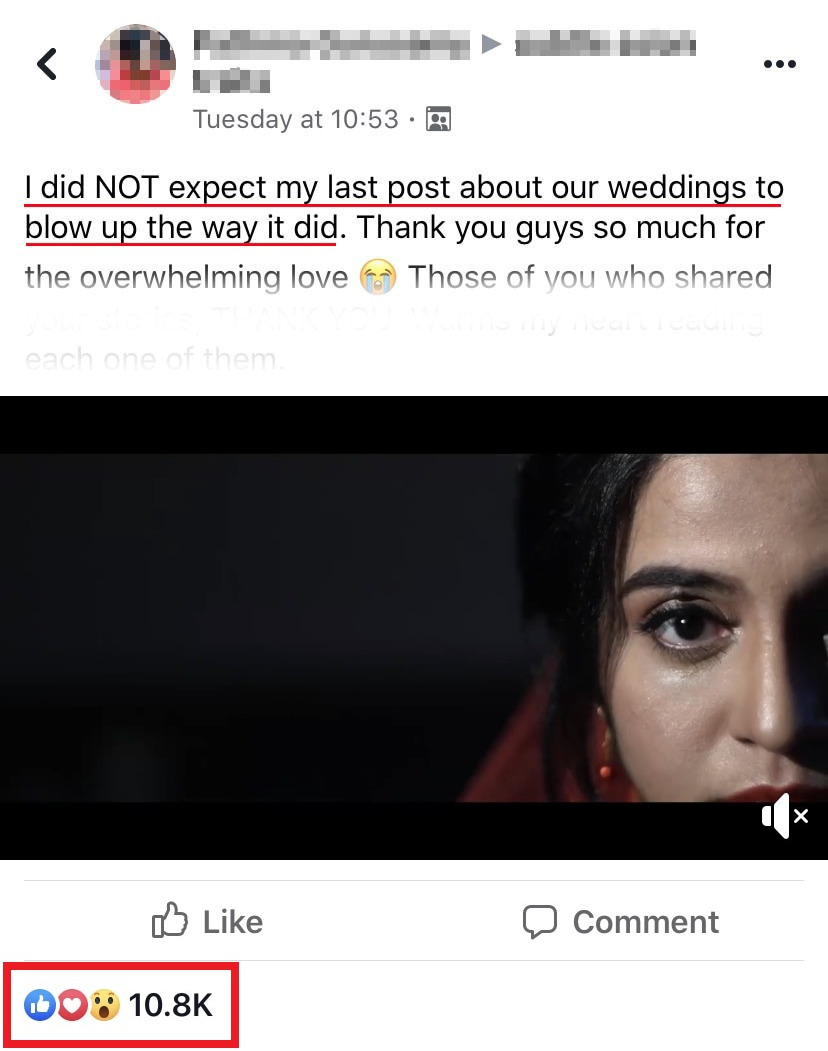Screen dimensions: 828x1051
Task: Click the triangle arrow between the names
Action: tap(491, 44)
